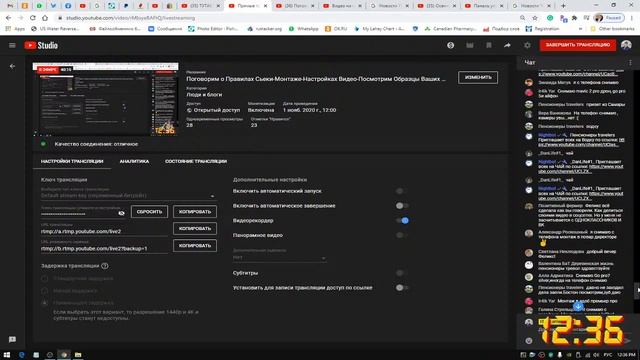This screenshot has width=640, height=360.
Task: Go back with the Studio left arrow
Action: pos(12,66)
